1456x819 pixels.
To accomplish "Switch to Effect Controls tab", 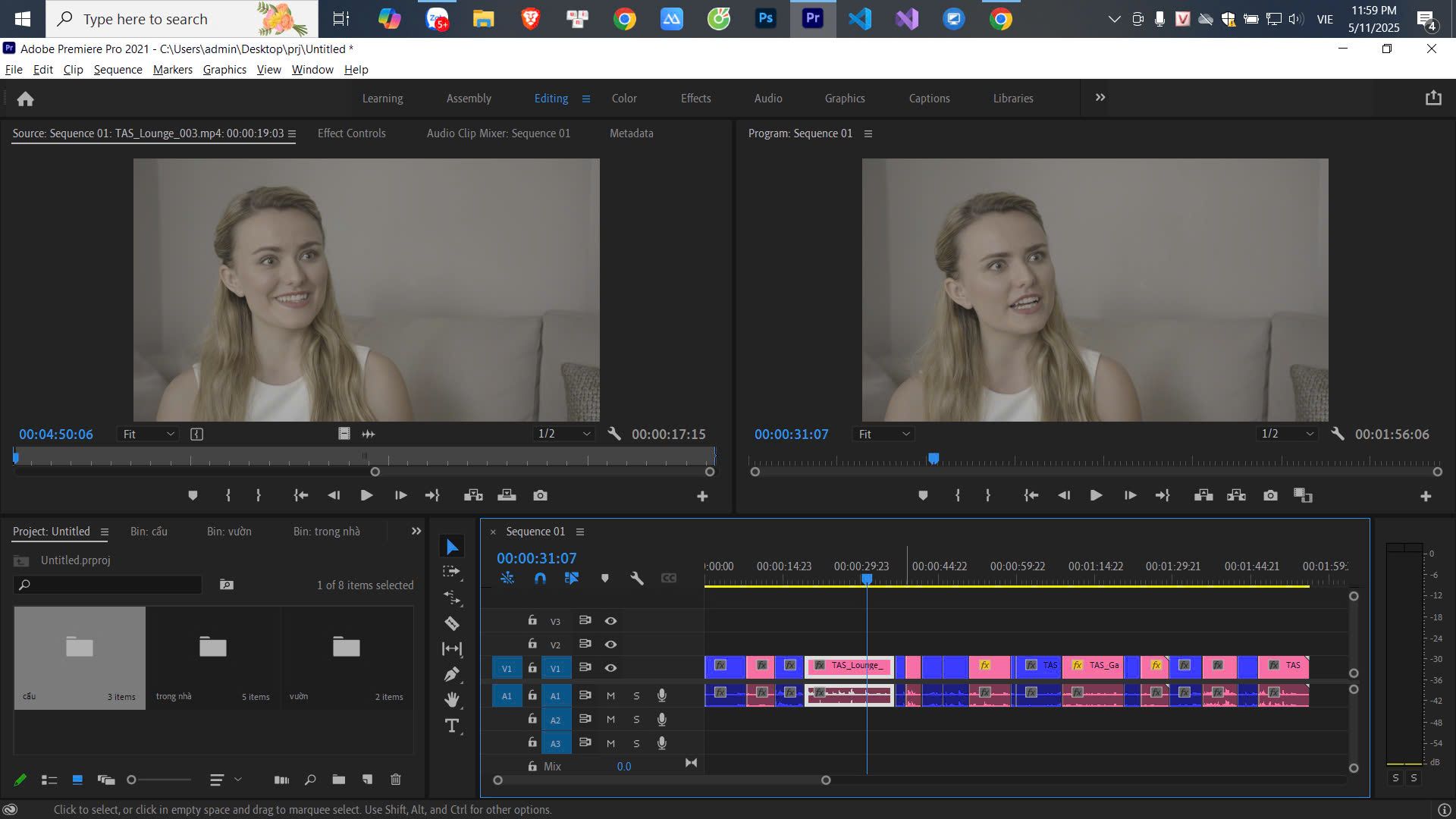I will [x=351, y=133].
